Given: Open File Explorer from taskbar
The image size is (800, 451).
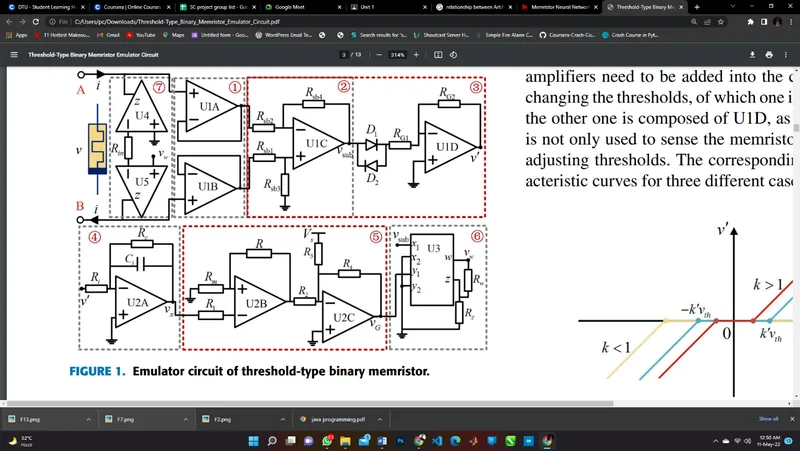Looking at the screenshot, I should [345, 441].
